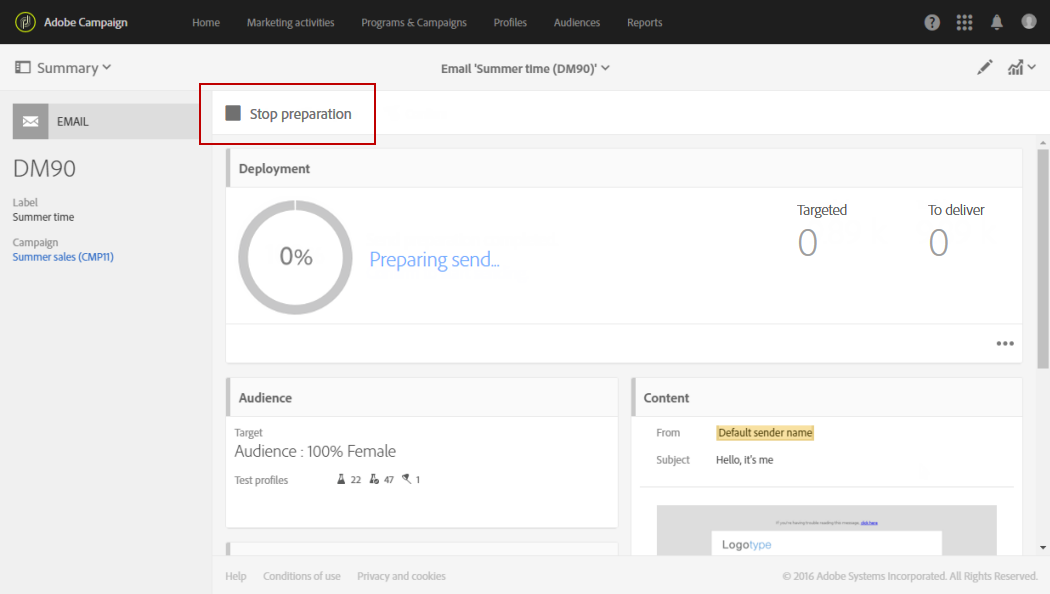Click the Targeted count value
Image resolution: width=1050 pixels, height=594 pixels.
808,242
